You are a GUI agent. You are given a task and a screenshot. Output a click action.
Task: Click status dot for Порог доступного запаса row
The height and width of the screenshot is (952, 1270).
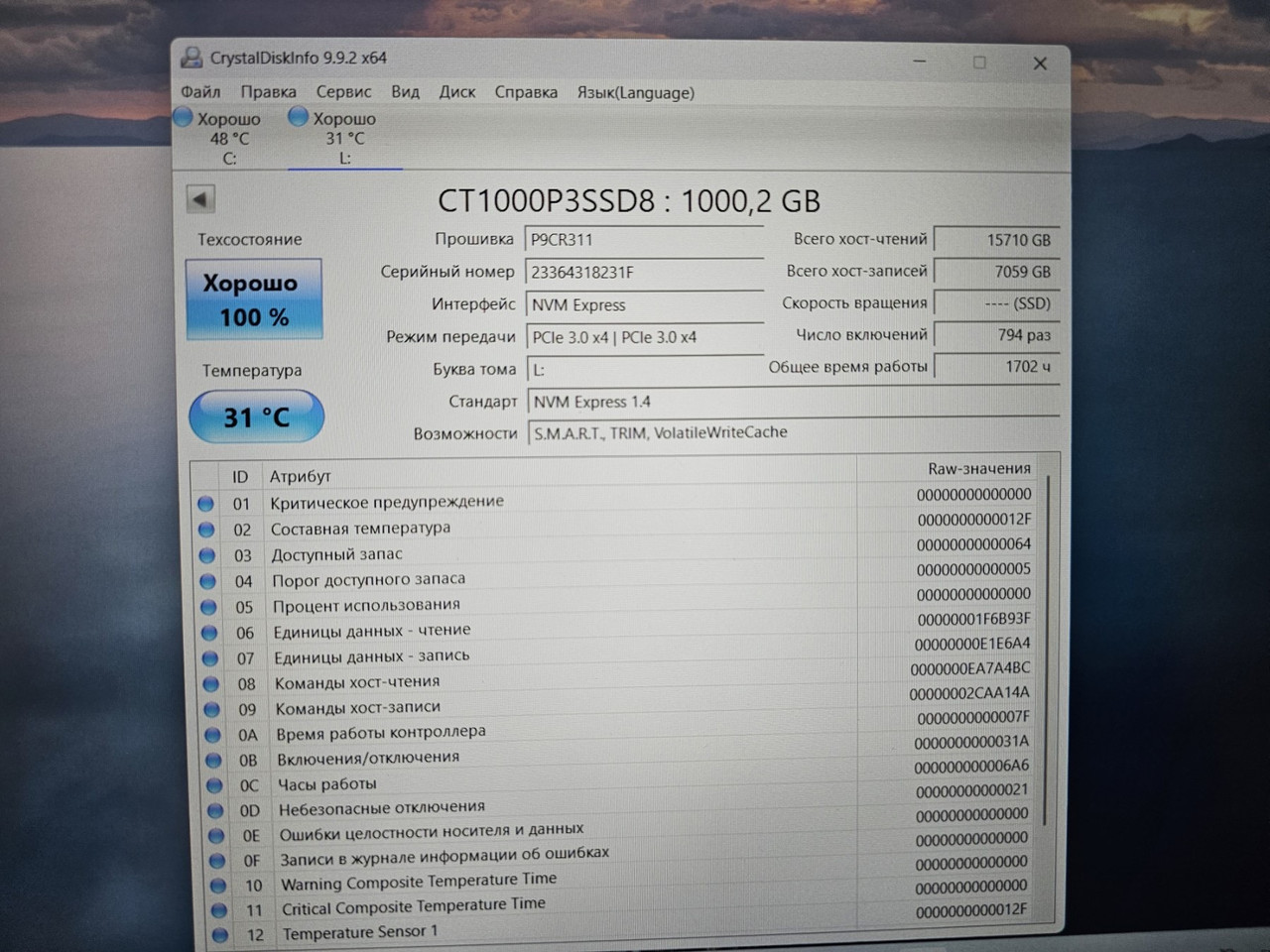207,581
